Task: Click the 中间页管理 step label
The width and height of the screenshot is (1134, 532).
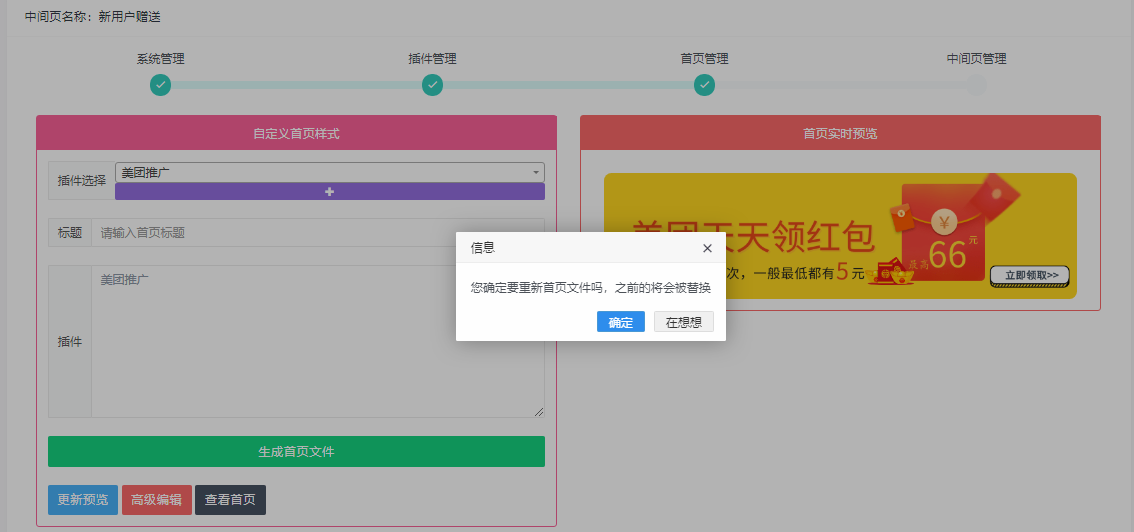Action: pos(976,59)
